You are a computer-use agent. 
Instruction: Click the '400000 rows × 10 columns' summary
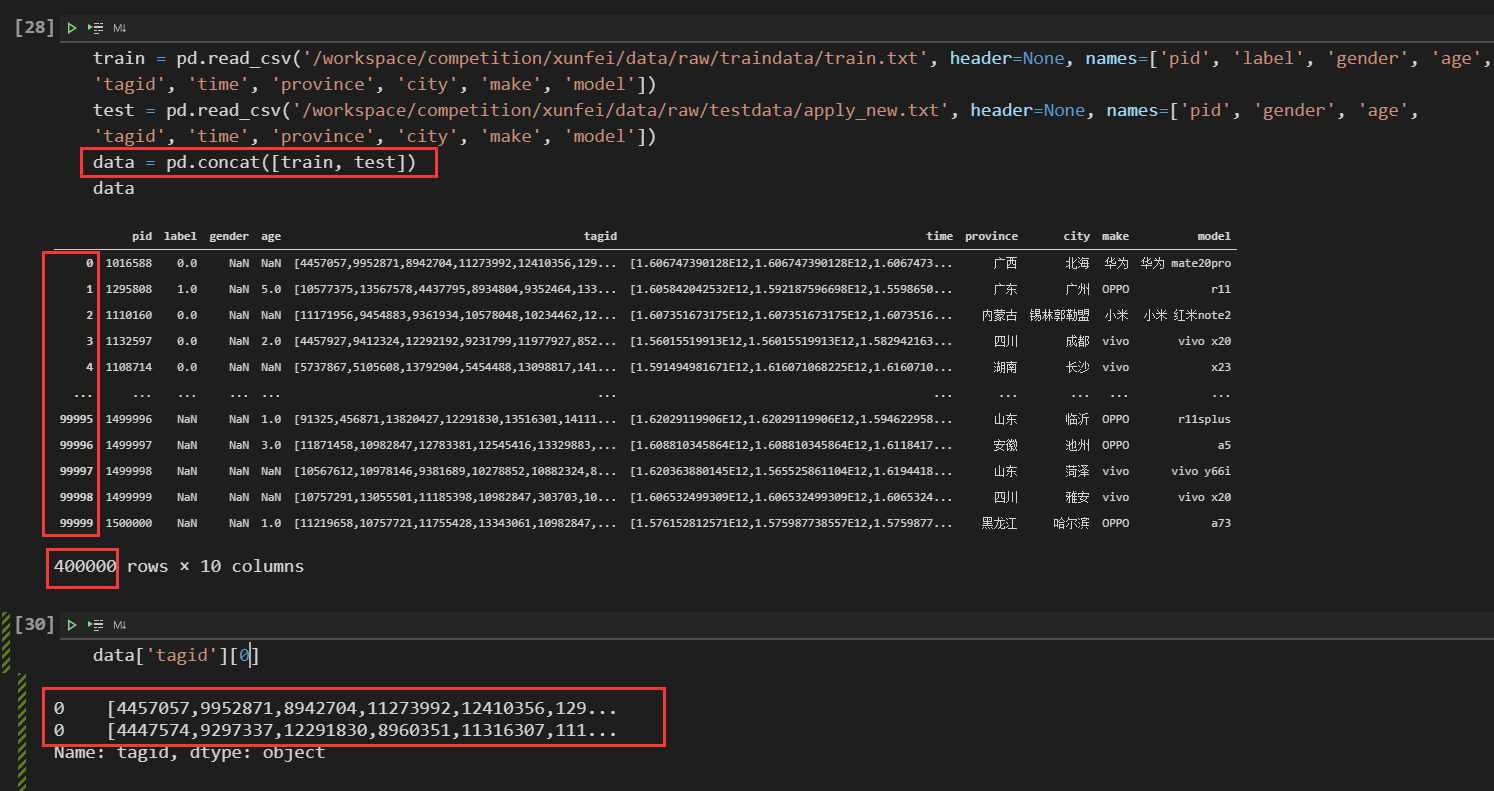click(179, 566)
